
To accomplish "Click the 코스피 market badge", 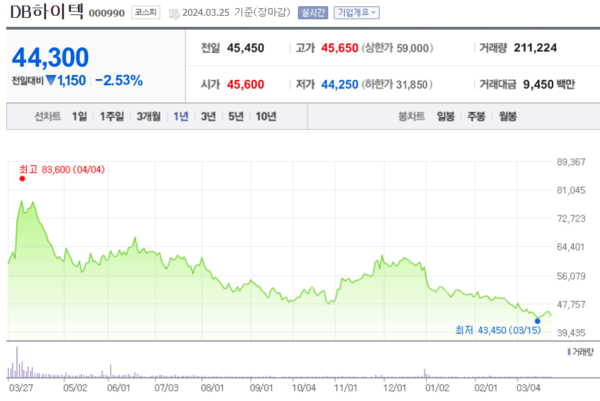I will (x=148, y=13).
